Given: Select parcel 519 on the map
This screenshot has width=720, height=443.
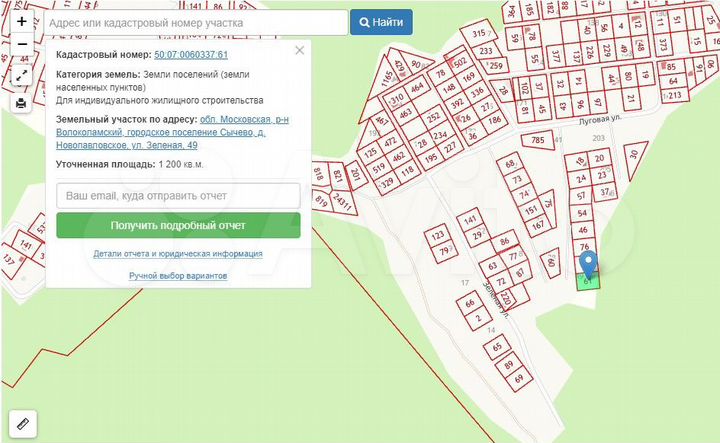Looking at the screenshot, I should point(379,169).
